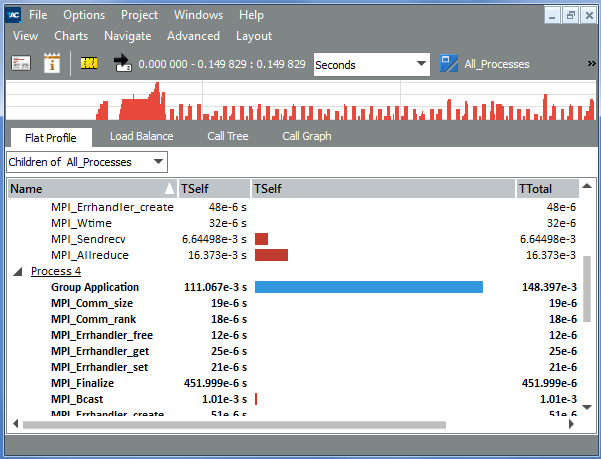
Task: Select the MPI_Errhandler_set row
Action: point(294,367)
